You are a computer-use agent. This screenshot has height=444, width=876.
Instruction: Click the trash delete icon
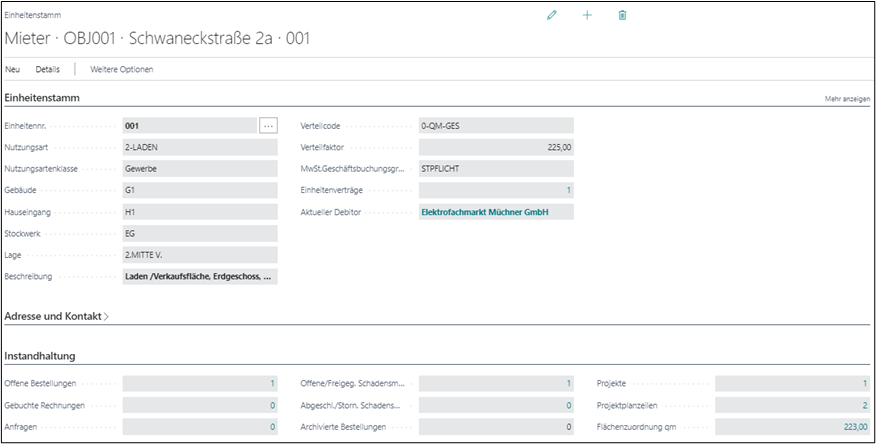tap(622, 16)
